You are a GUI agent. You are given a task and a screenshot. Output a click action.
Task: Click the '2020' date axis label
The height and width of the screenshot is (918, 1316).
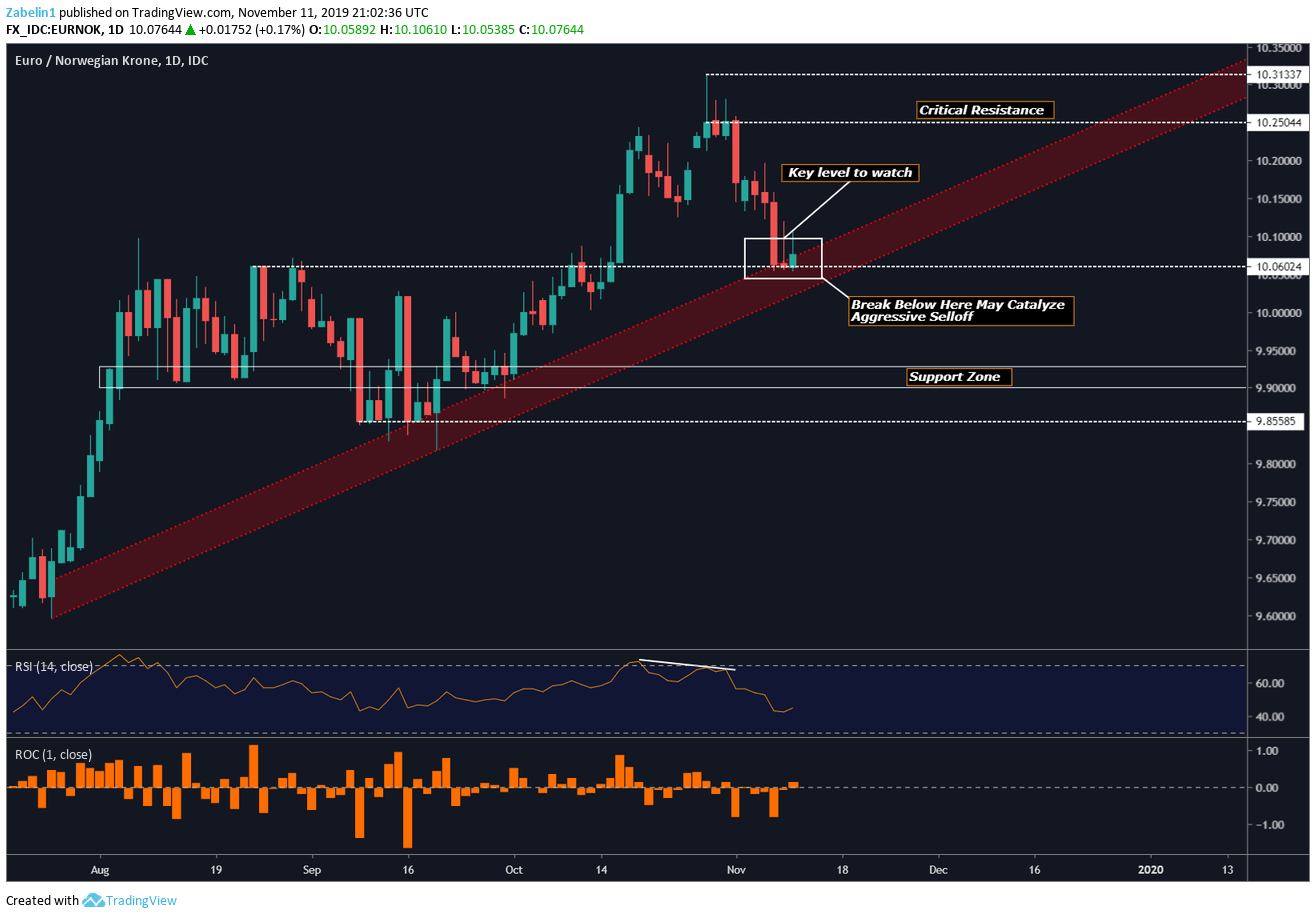[x=1151, y=870]
